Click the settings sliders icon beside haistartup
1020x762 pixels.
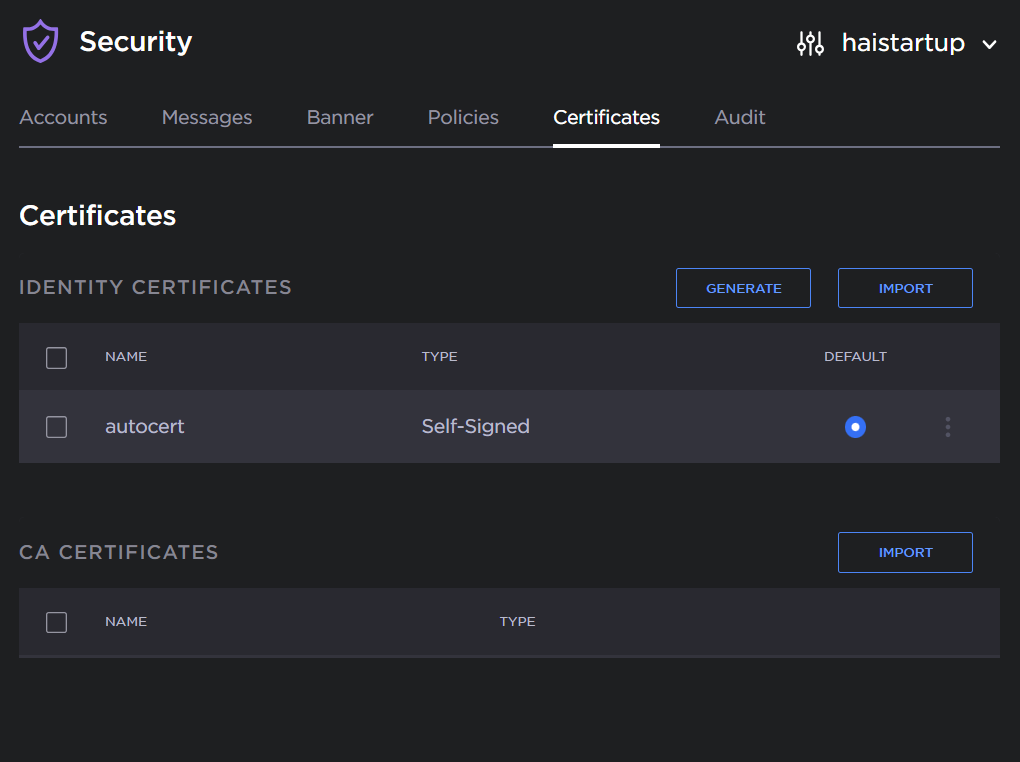[x=810, y=43]
